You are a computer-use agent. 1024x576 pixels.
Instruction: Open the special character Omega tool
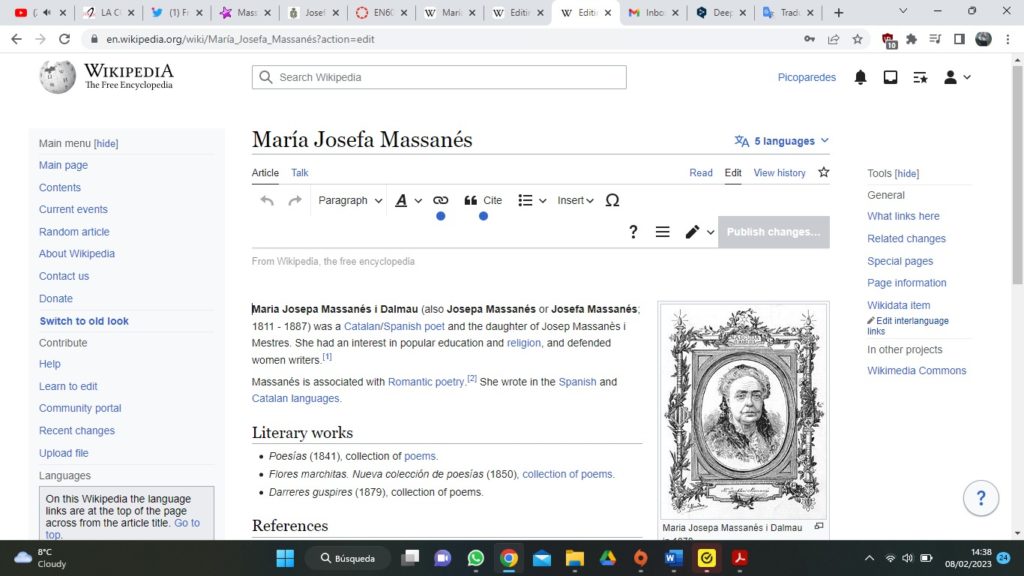(x=612, y=201)
